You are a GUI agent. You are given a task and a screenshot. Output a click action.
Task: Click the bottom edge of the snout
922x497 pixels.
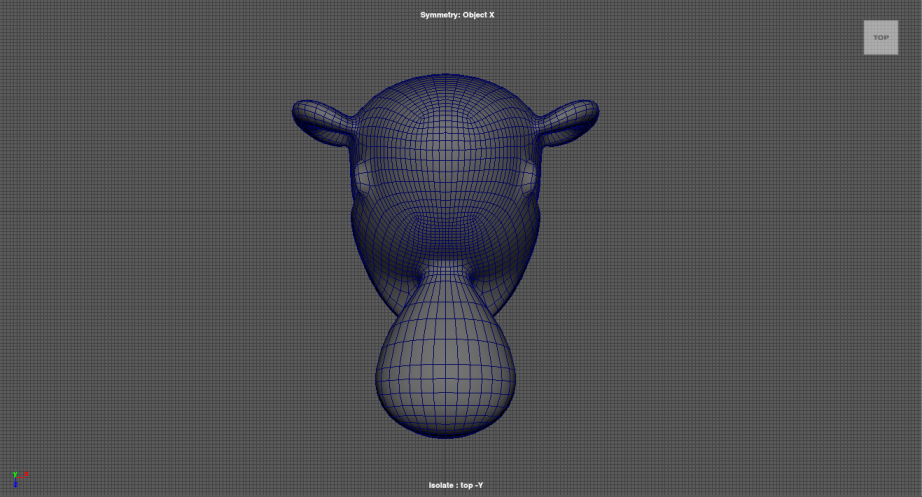(444, 434)
